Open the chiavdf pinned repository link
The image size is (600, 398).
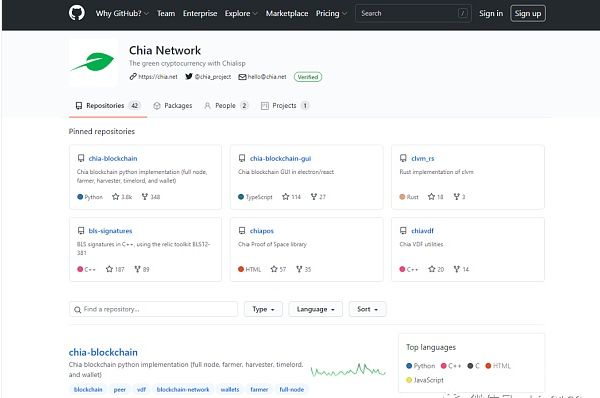pyautogui.click(x=422, y=231)
